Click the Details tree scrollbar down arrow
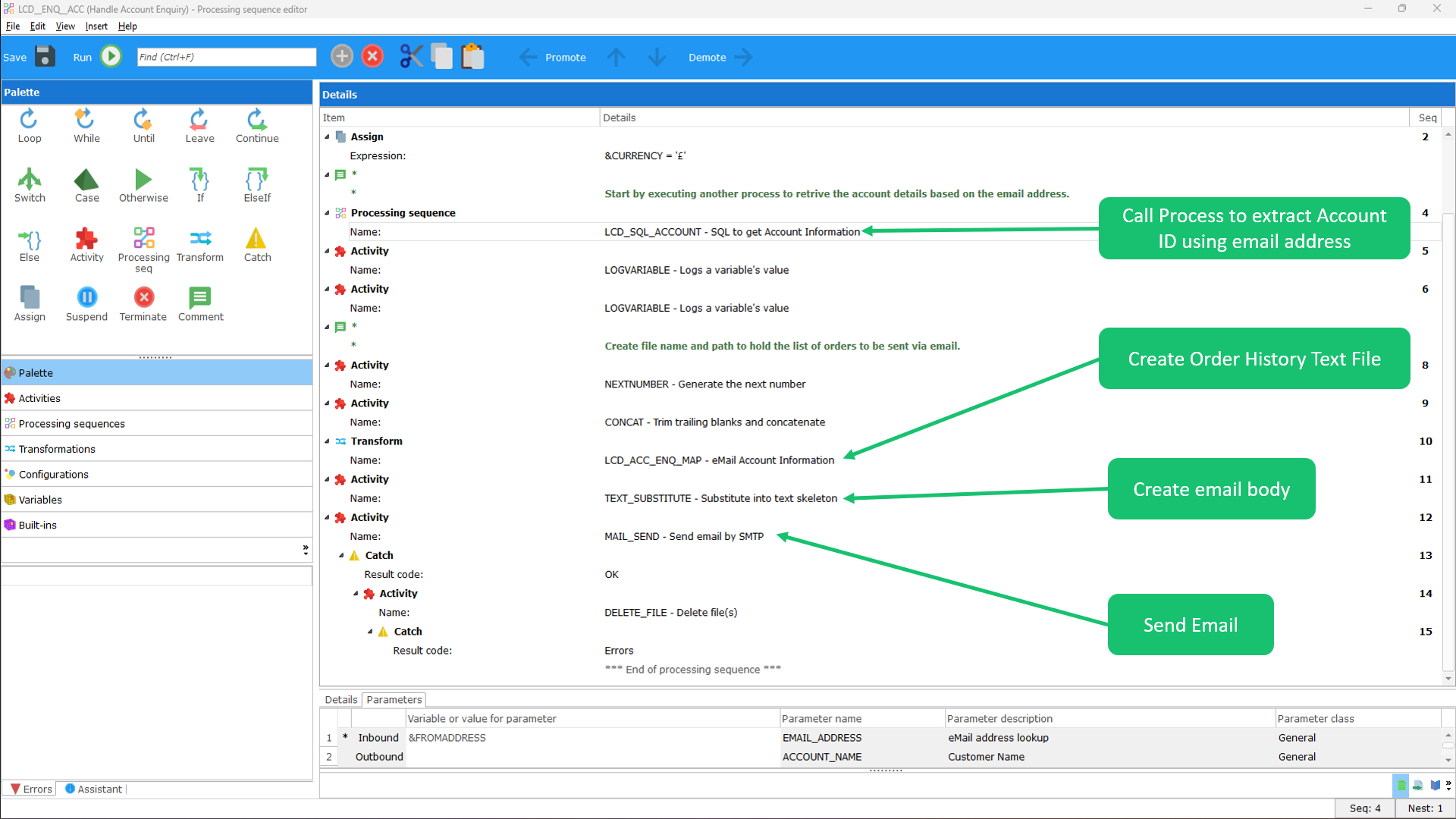The image size is (1456, 819). pyautogui.click(x=1448, y=679)
